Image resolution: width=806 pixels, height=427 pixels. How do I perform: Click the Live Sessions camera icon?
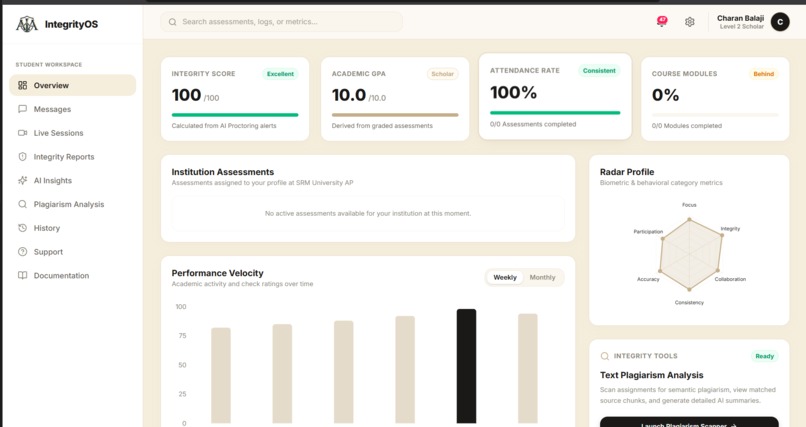click(22, 133)
